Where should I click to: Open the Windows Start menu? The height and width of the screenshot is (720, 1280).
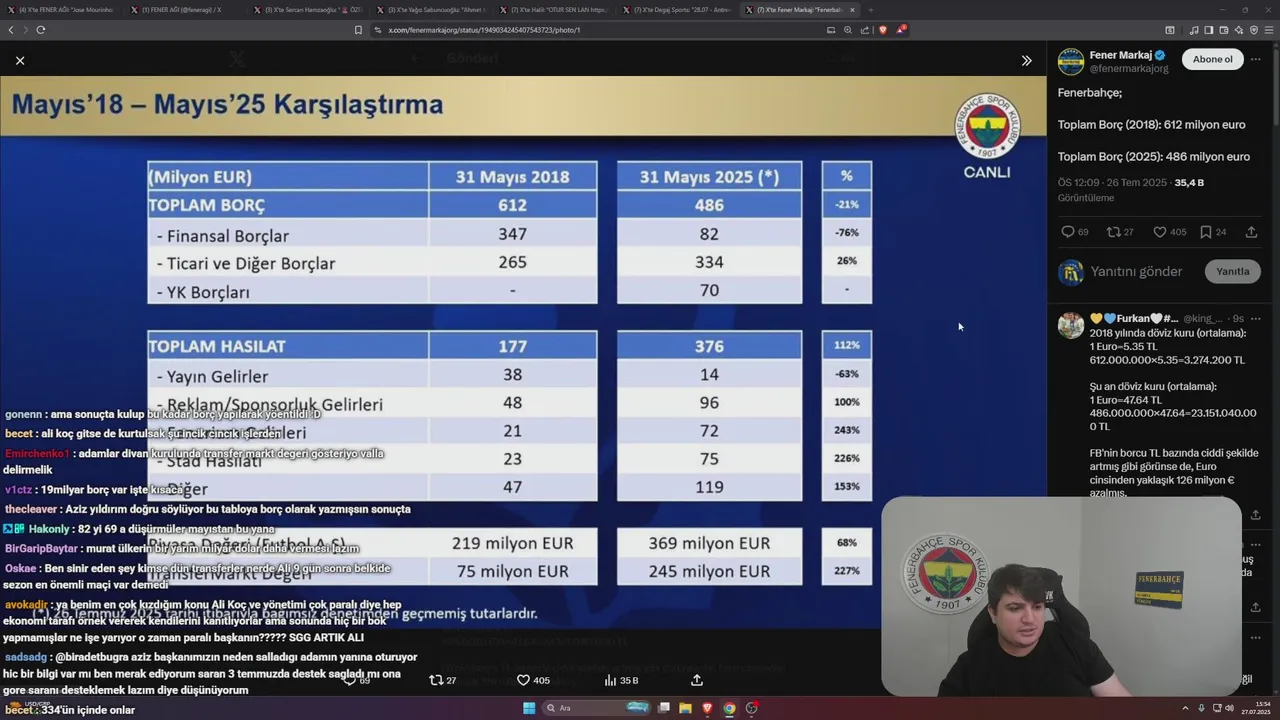tap(529, 708)
